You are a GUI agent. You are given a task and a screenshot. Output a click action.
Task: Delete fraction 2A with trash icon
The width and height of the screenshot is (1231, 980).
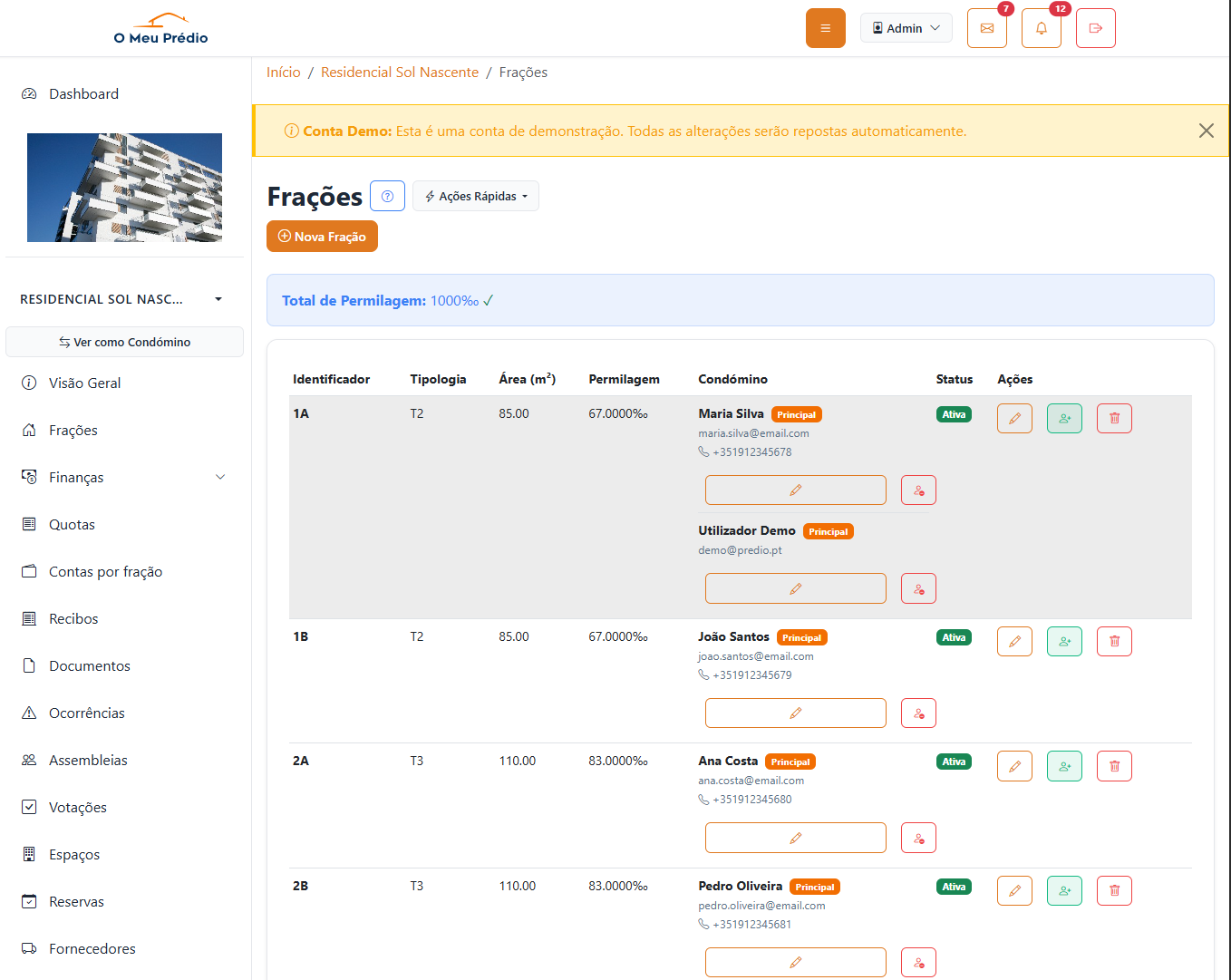[x=1114, y=766]
